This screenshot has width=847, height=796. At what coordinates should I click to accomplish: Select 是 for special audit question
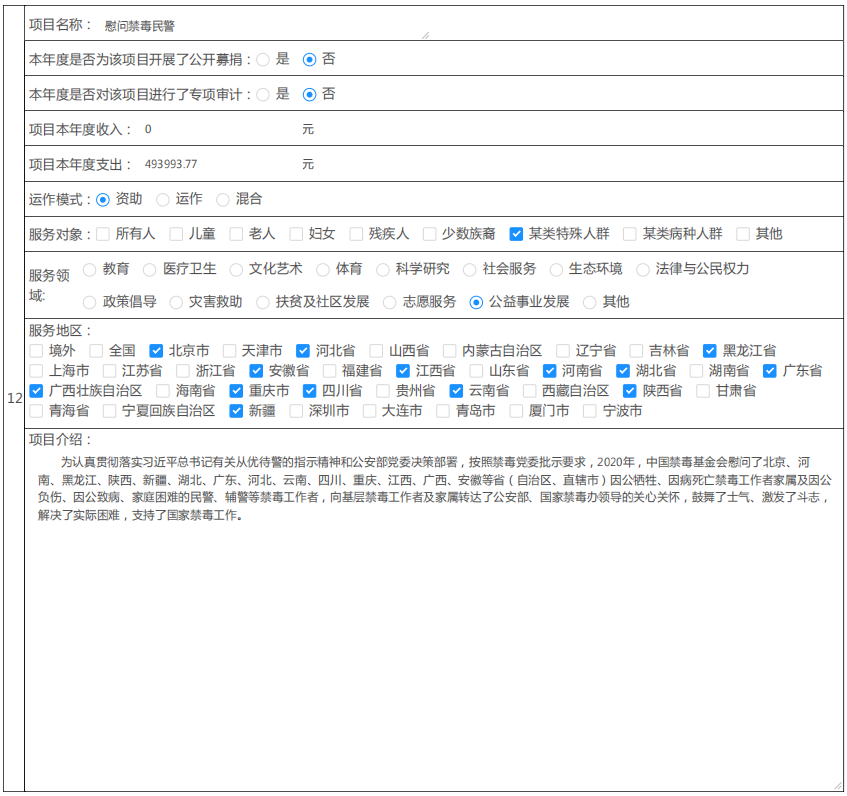pyautogui.click(x=263, y=95)
